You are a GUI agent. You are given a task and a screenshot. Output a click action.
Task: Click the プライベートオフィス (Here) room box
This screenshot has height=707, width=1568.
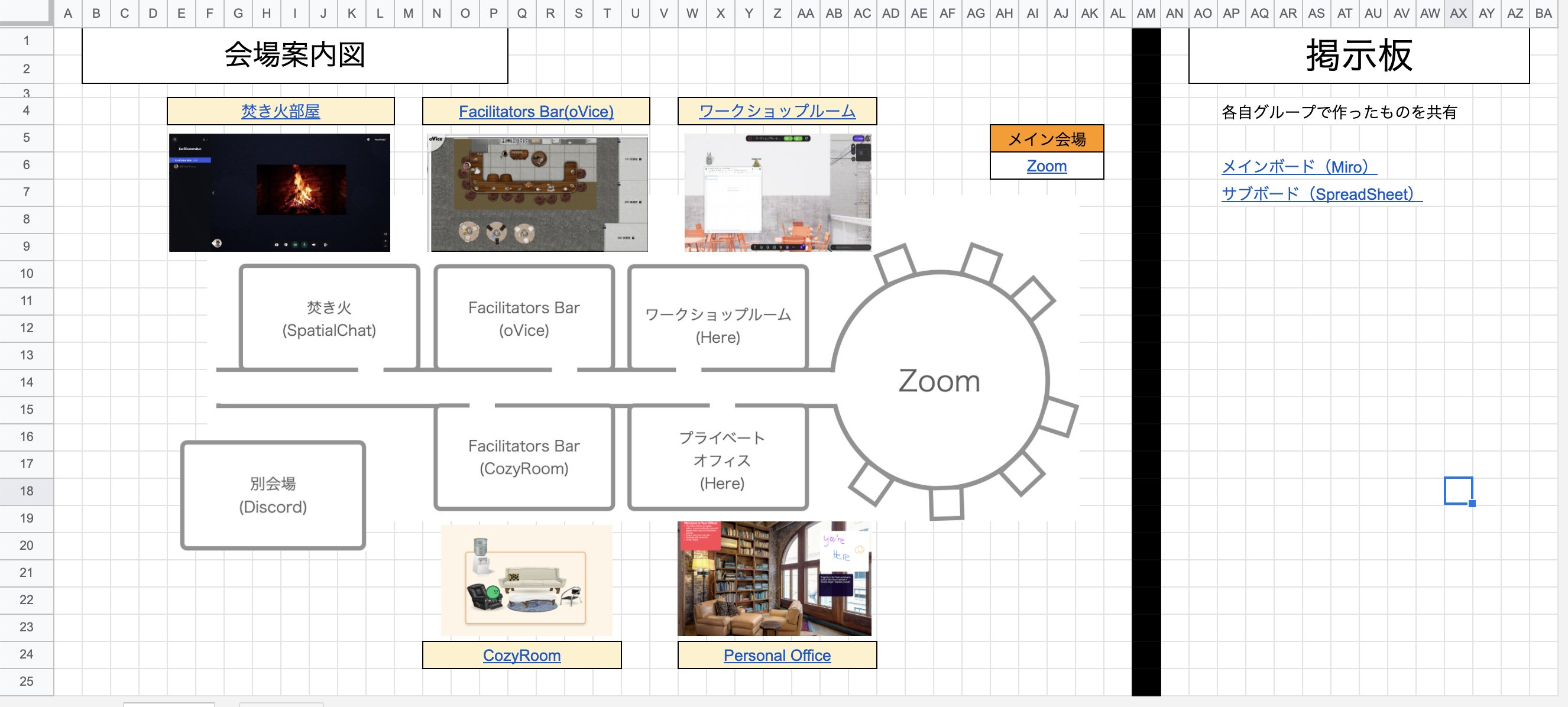(x=718, y=457)
